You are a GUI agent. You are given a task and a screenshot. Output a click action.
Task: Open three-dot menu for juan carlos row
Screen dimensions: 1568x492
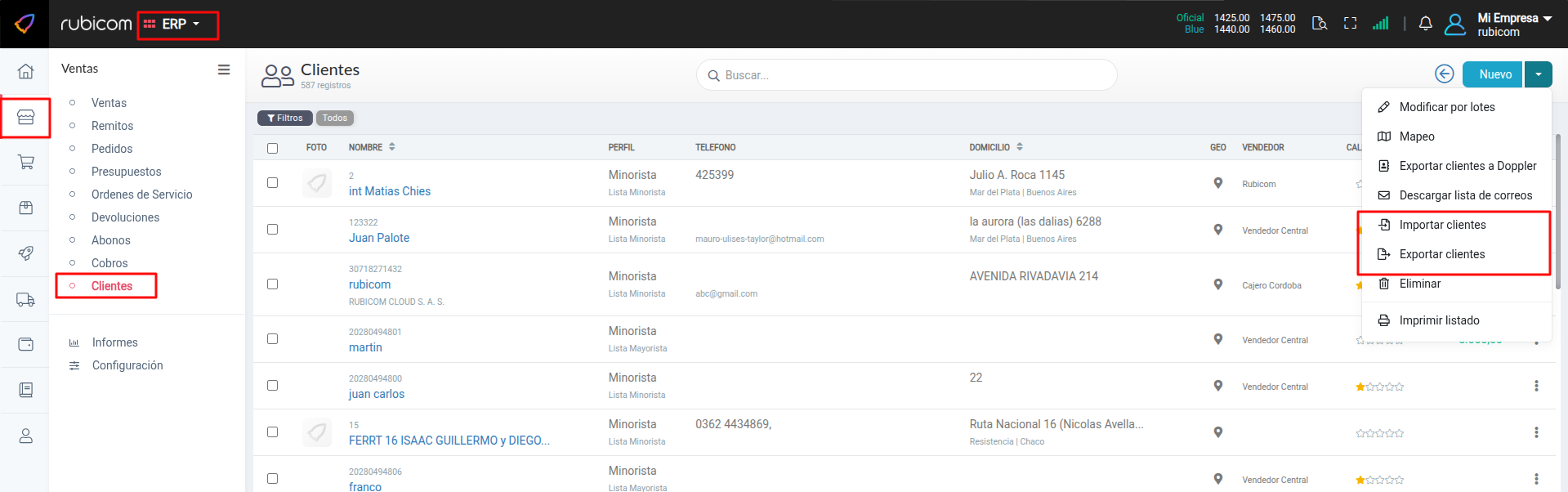(x=1535, y=386)
